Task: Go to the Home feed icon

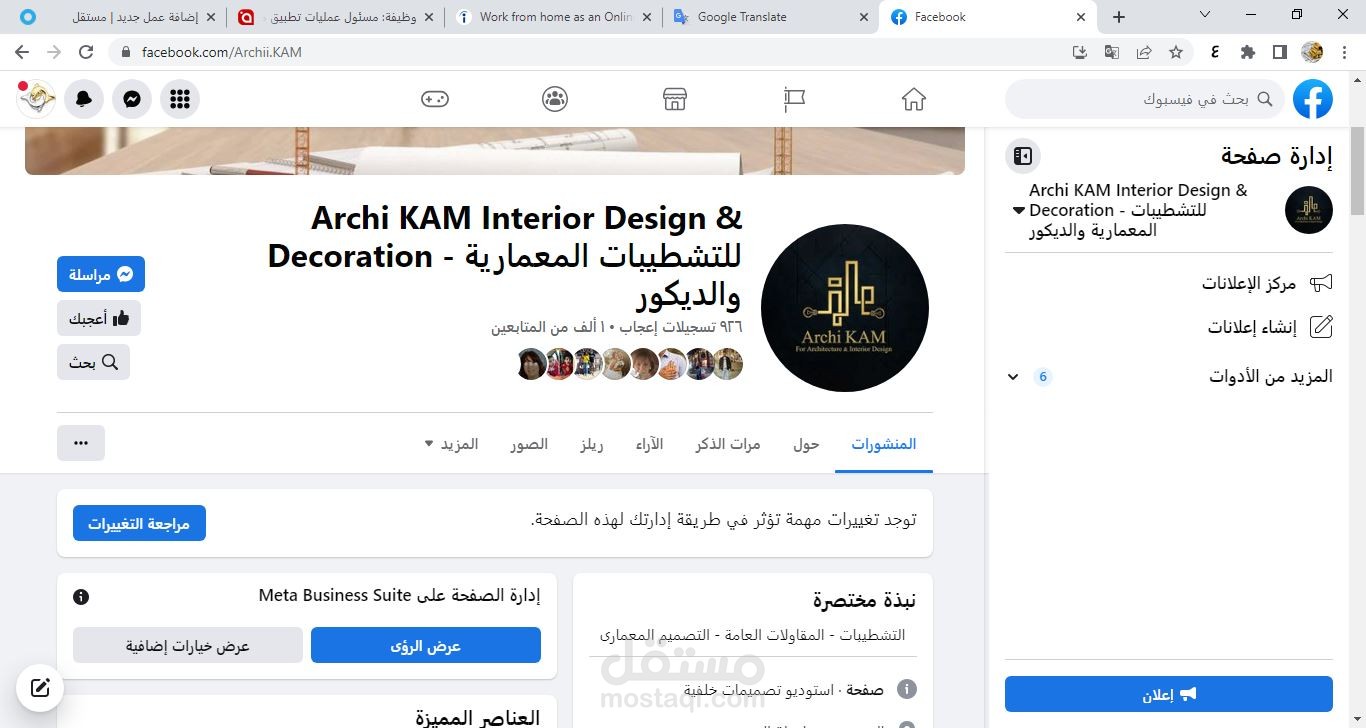Action: click(913, 98)
